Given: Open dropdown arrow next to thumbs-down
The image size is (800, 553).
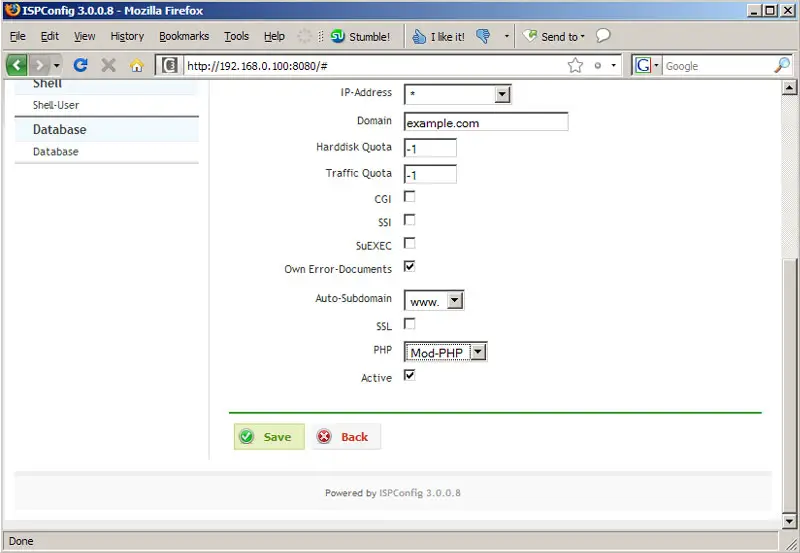Looking at the screenshot, I should (507, 36).
